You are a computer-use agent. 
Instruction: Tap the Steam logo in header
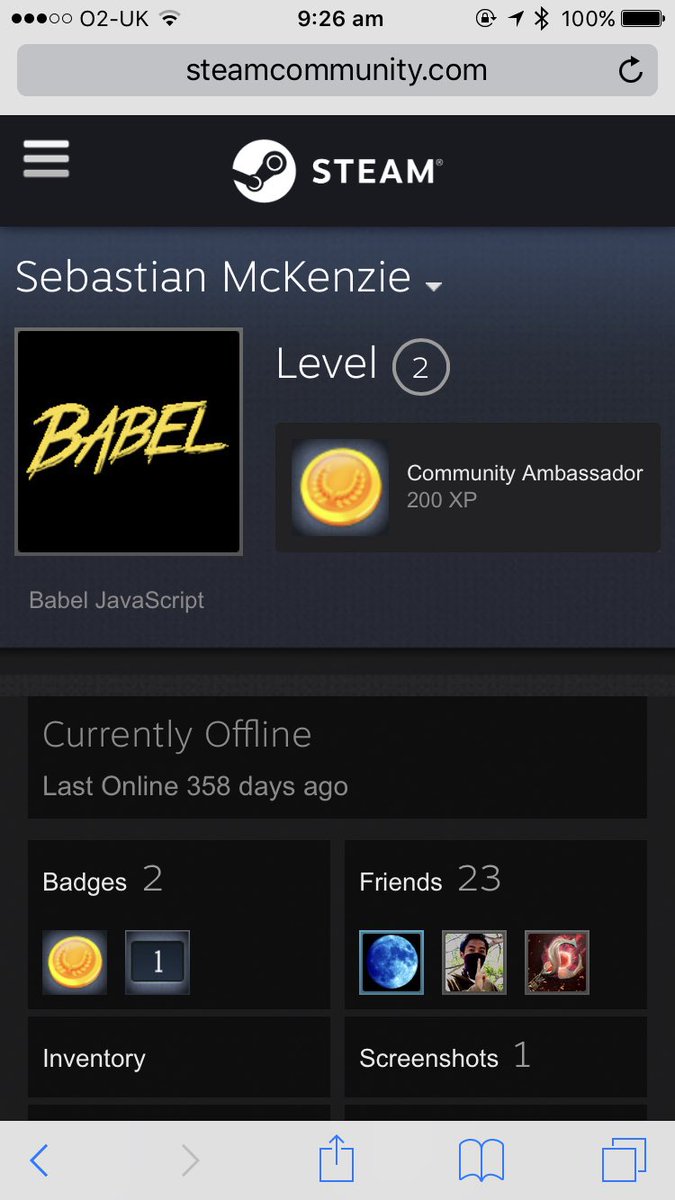pos(337,171)
